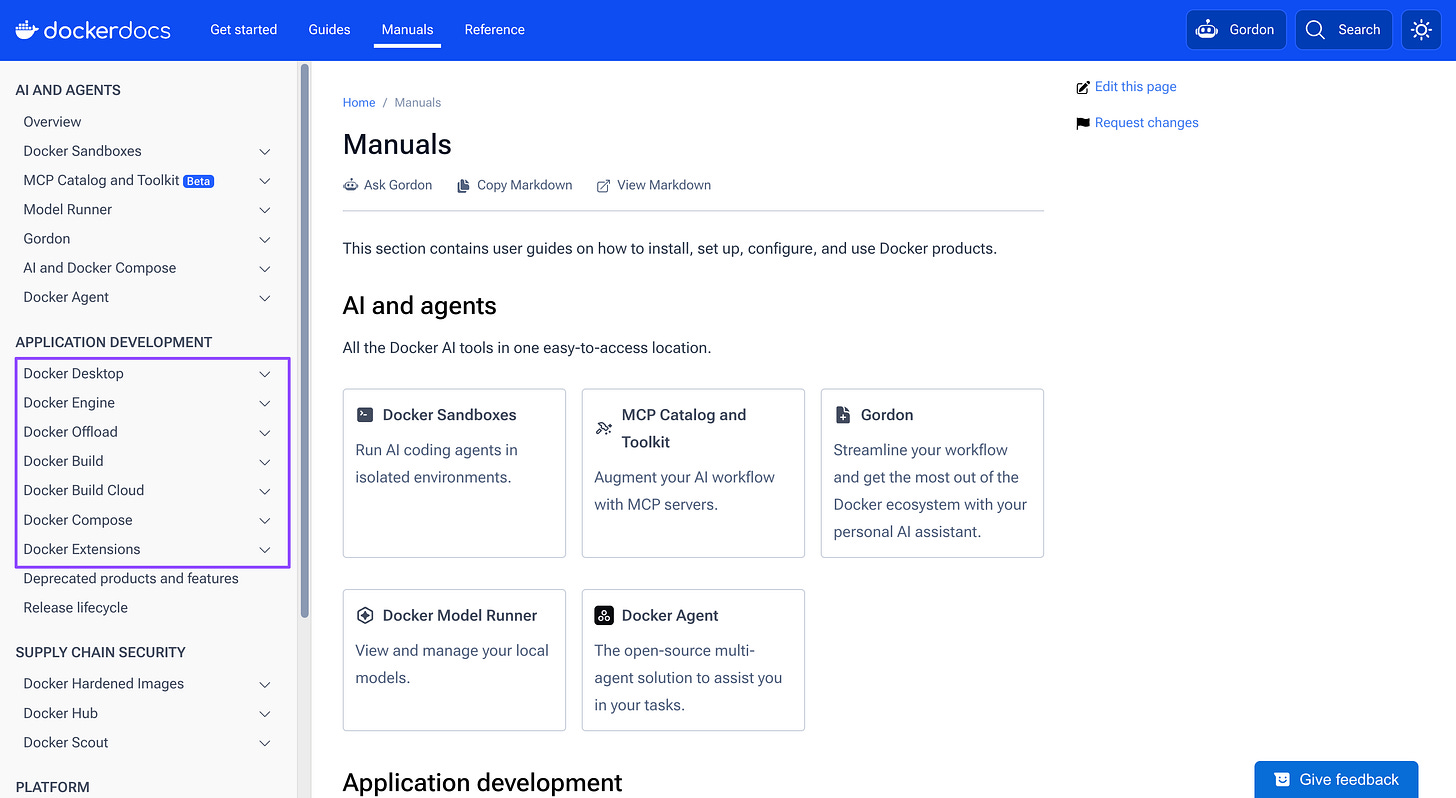Click the Gordon label in header button
1456x798 pixels.
pyautogui.click(x=1251, y=30)
